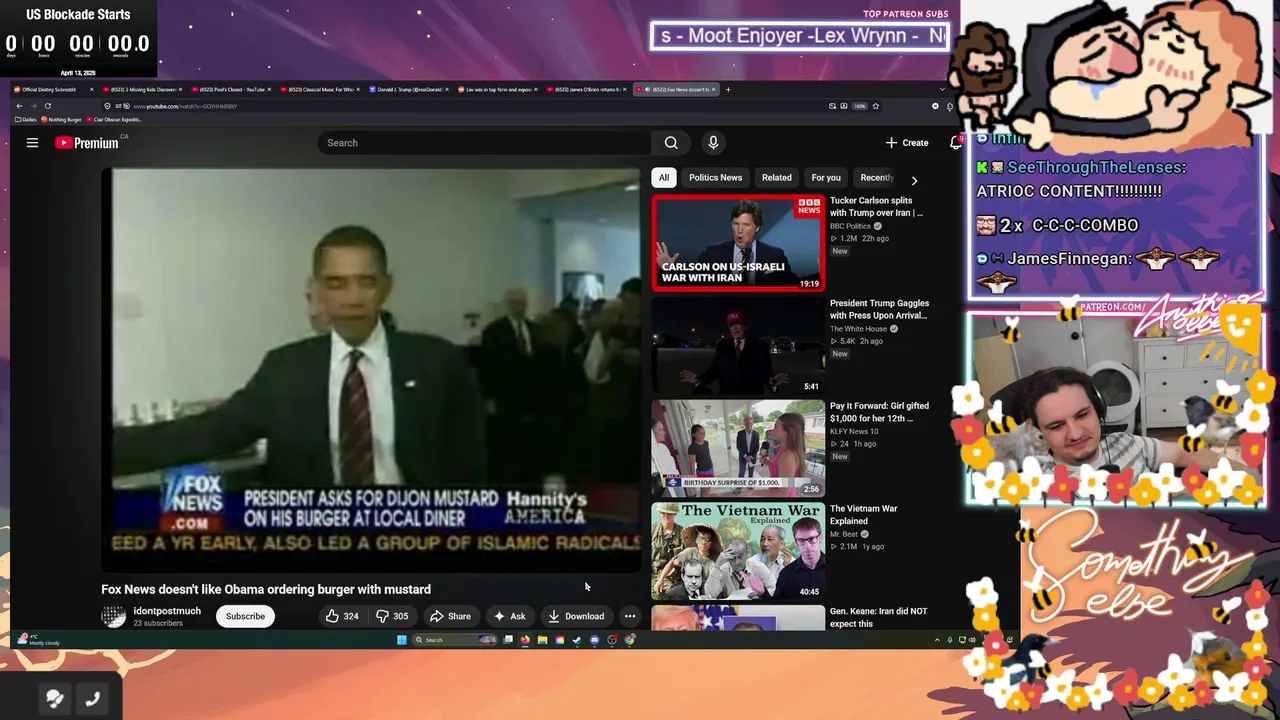The height and width of the screenshot is (720, 1280).
Task: Open Firefox from the taskbar
Action: [x=525, y=640]
